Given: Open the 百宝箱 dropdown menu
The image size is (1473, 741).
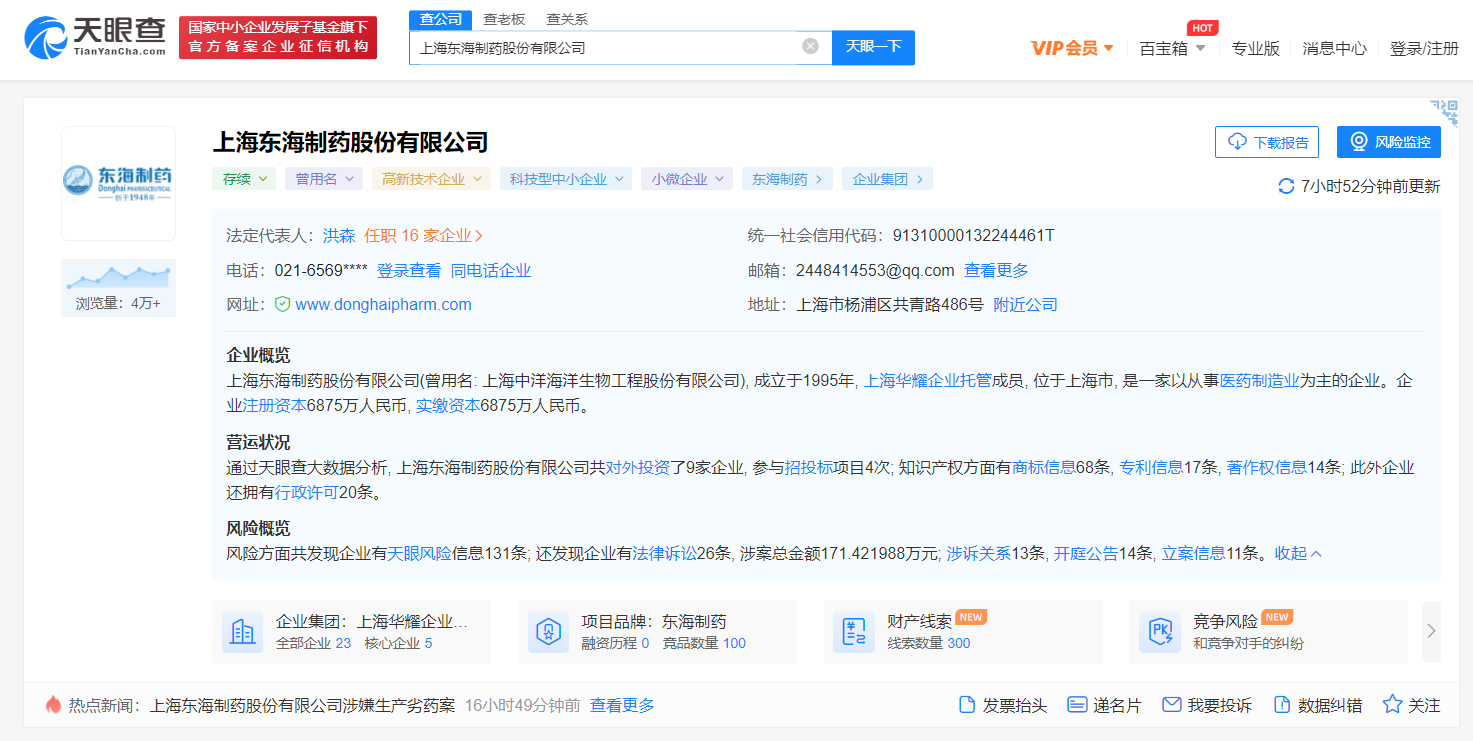Looking at the screenshot, I should coord(1172,48).
